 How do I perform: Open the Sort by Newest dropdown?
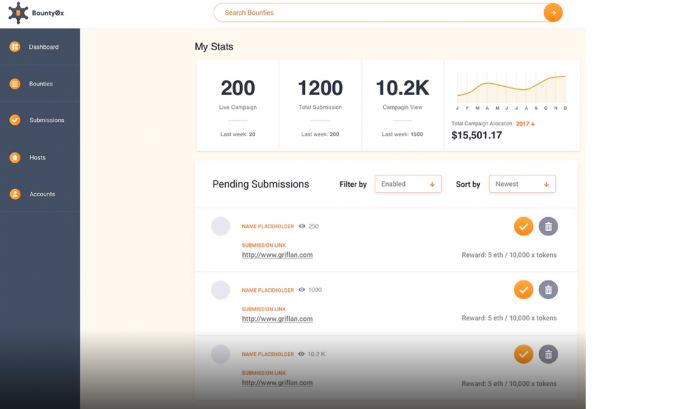click(522, 184)
